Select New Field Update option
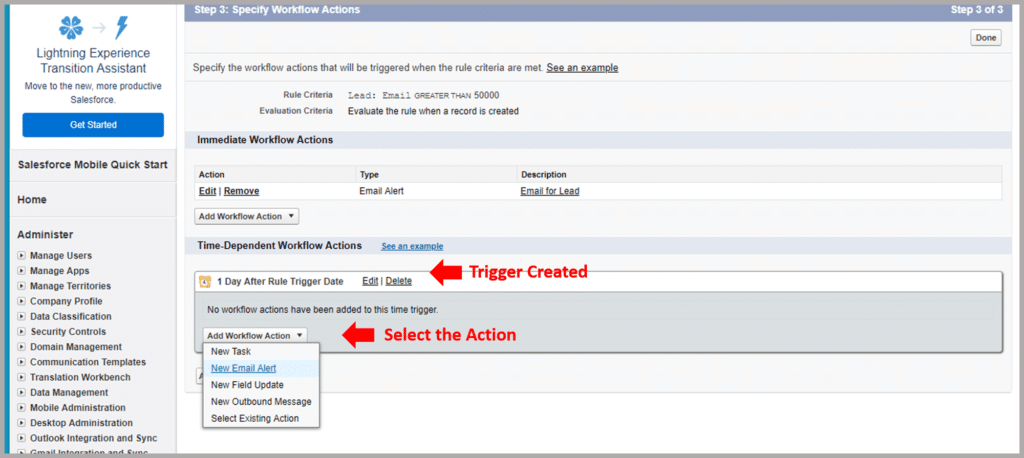1024x458 pixels. pos(247,385)
